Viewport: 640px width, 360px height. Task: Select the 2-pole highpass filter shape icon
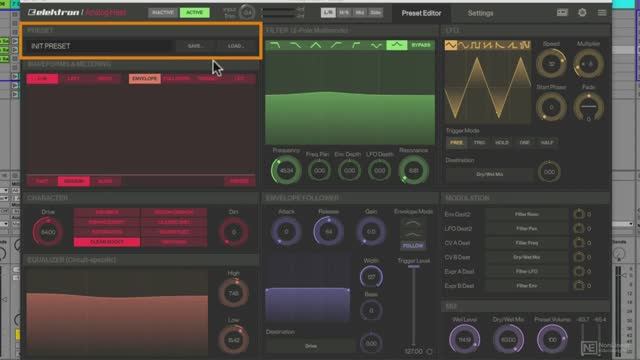coord(356,45)
